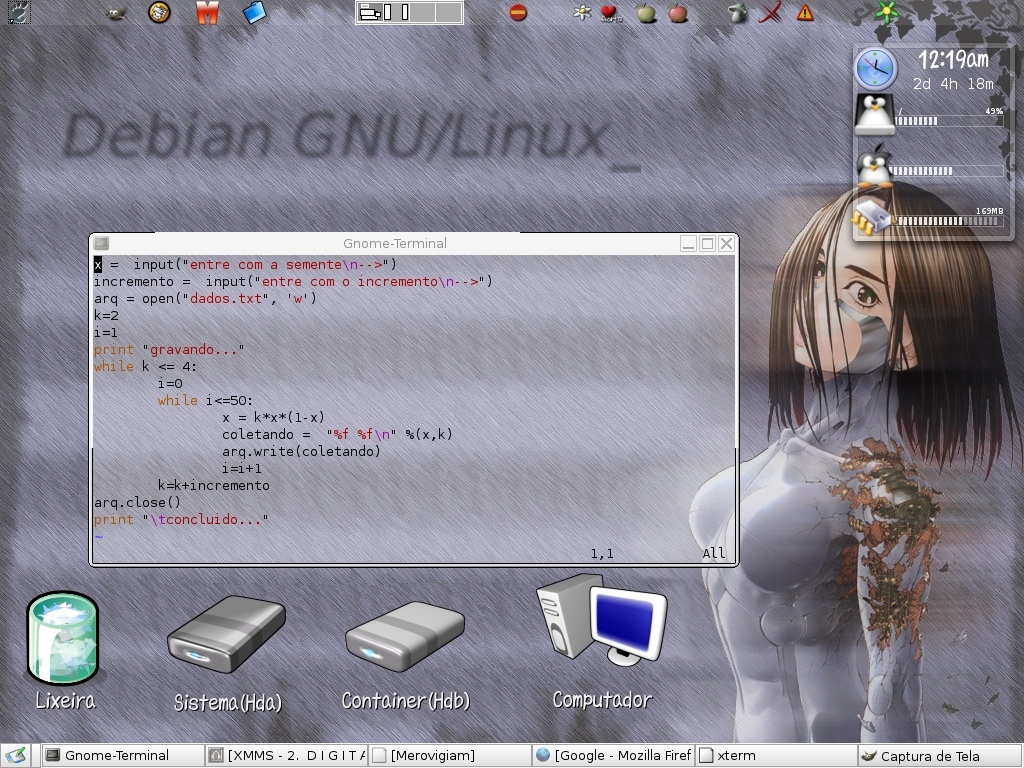
Task: Activate Gnome-Terminal taskbar button
Action: (123, 756)
